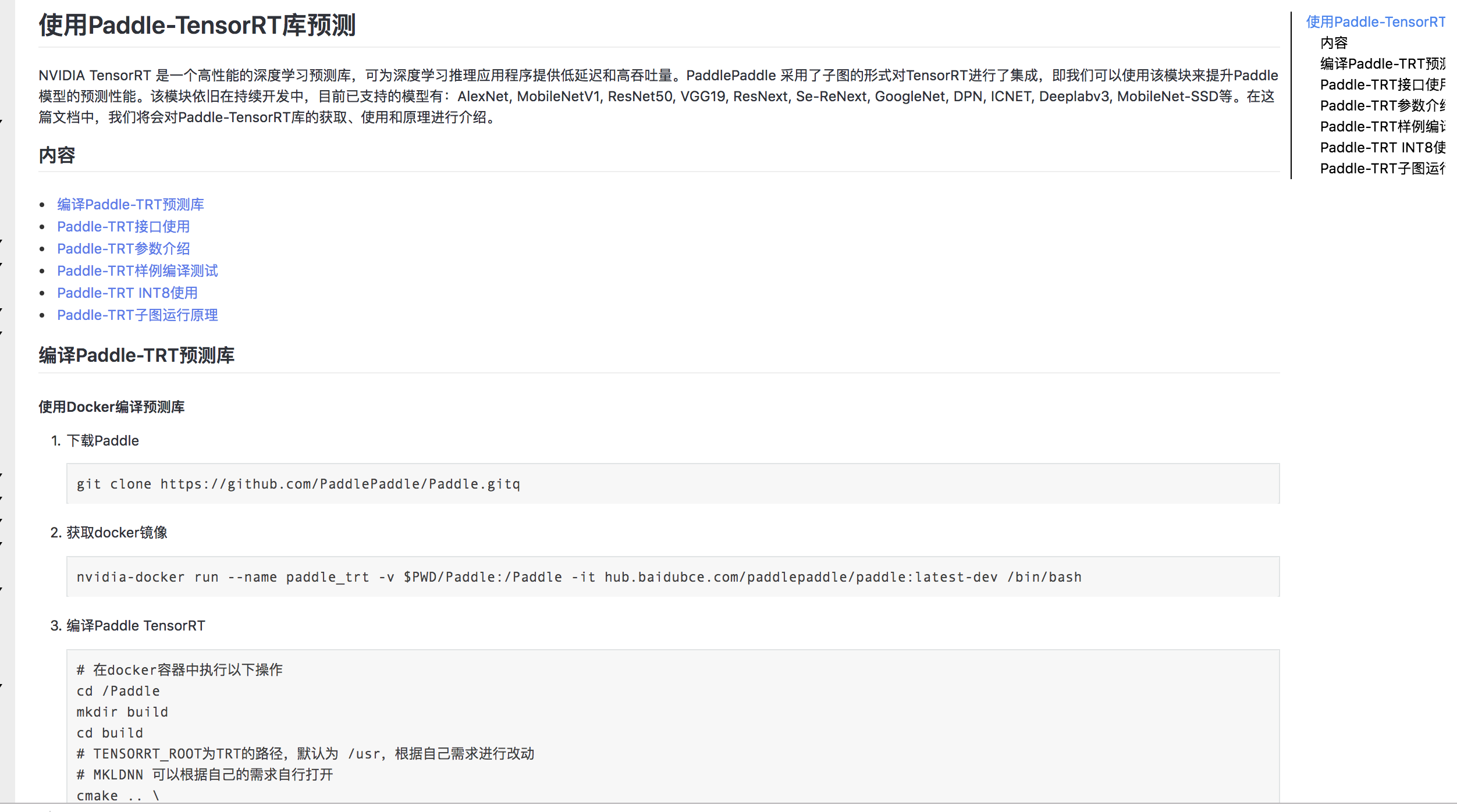Viewport: 1457px width, 812px height.
Task: Select 编译Paddle-TRT entry in the right sidebar outline
Action: 1383,64
